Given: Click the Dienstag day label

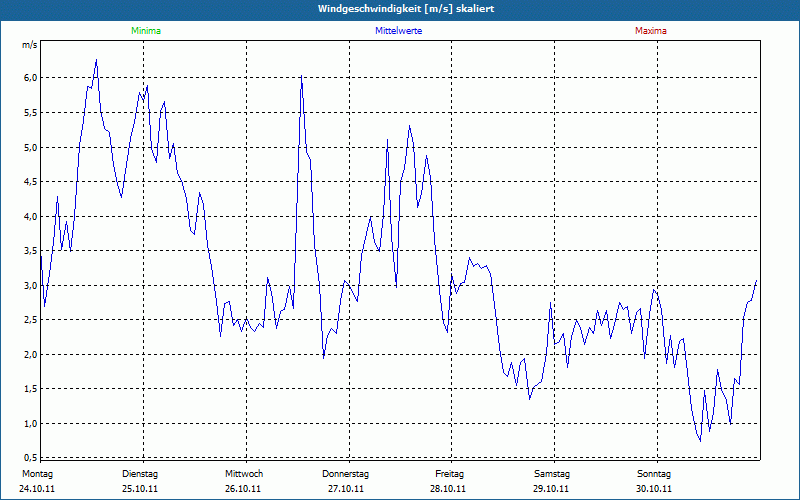Looking at the screenshot, I should click(140, 474).
